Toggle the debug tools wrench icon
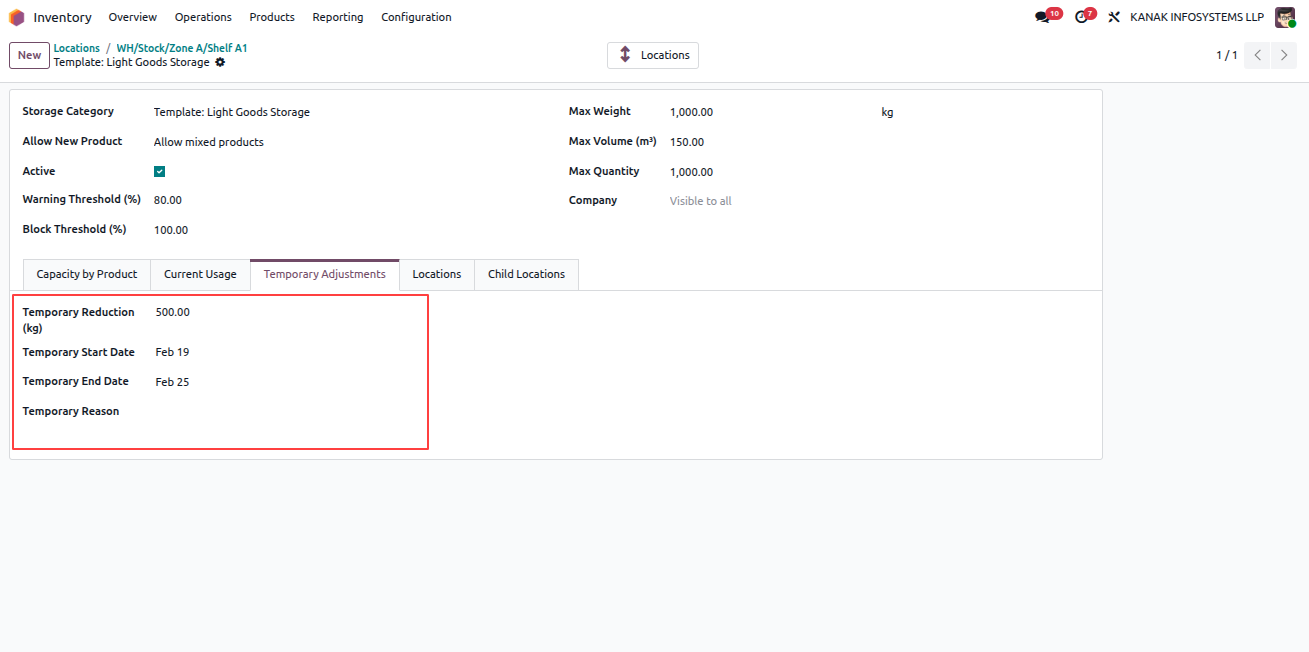 (x=1114, y=17)
